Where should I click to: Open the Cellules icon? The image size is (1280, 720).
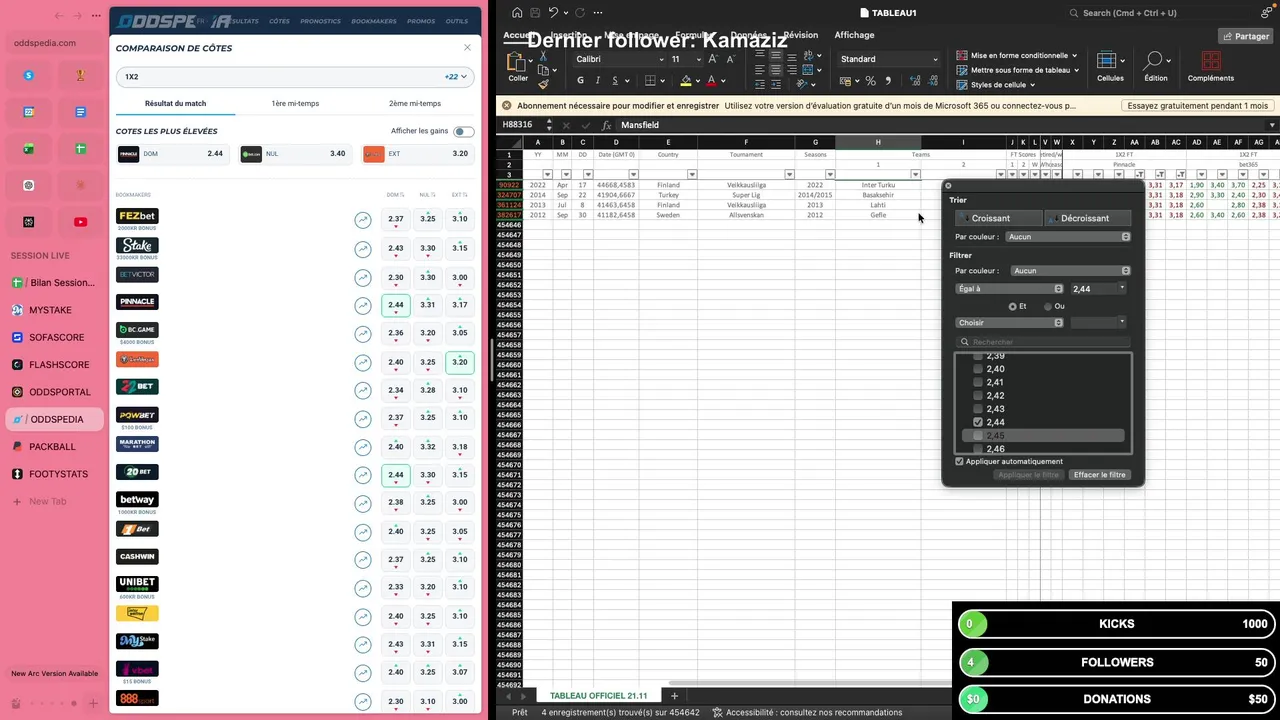point(1107,61)
